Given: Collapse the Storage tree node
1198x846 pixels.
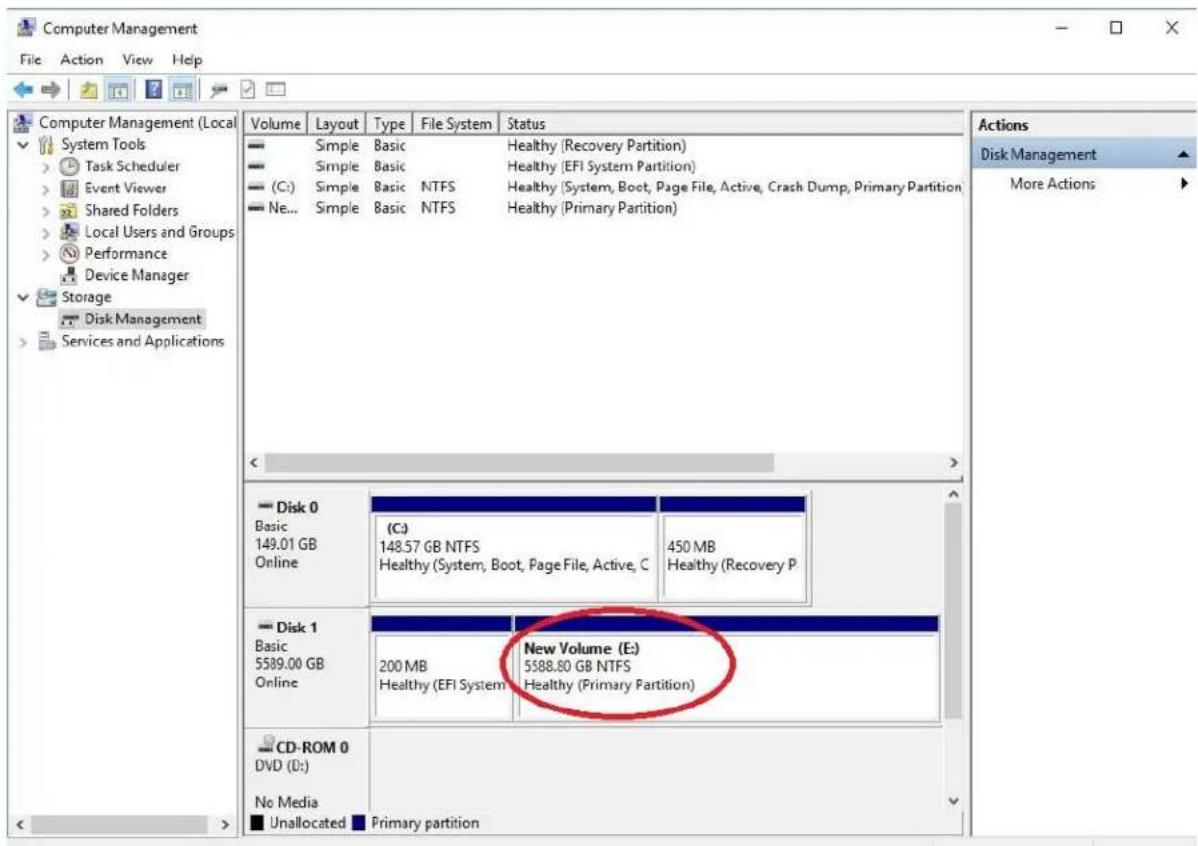Looking at the screenshot, I should [x=23, y=297].
